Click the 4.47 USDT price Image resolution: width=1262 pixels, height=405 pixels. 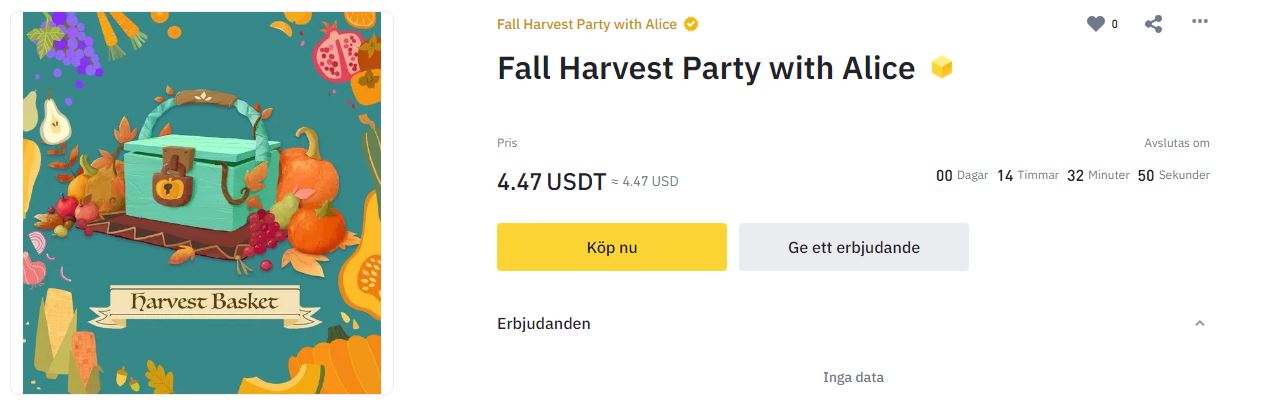[551, 181]
